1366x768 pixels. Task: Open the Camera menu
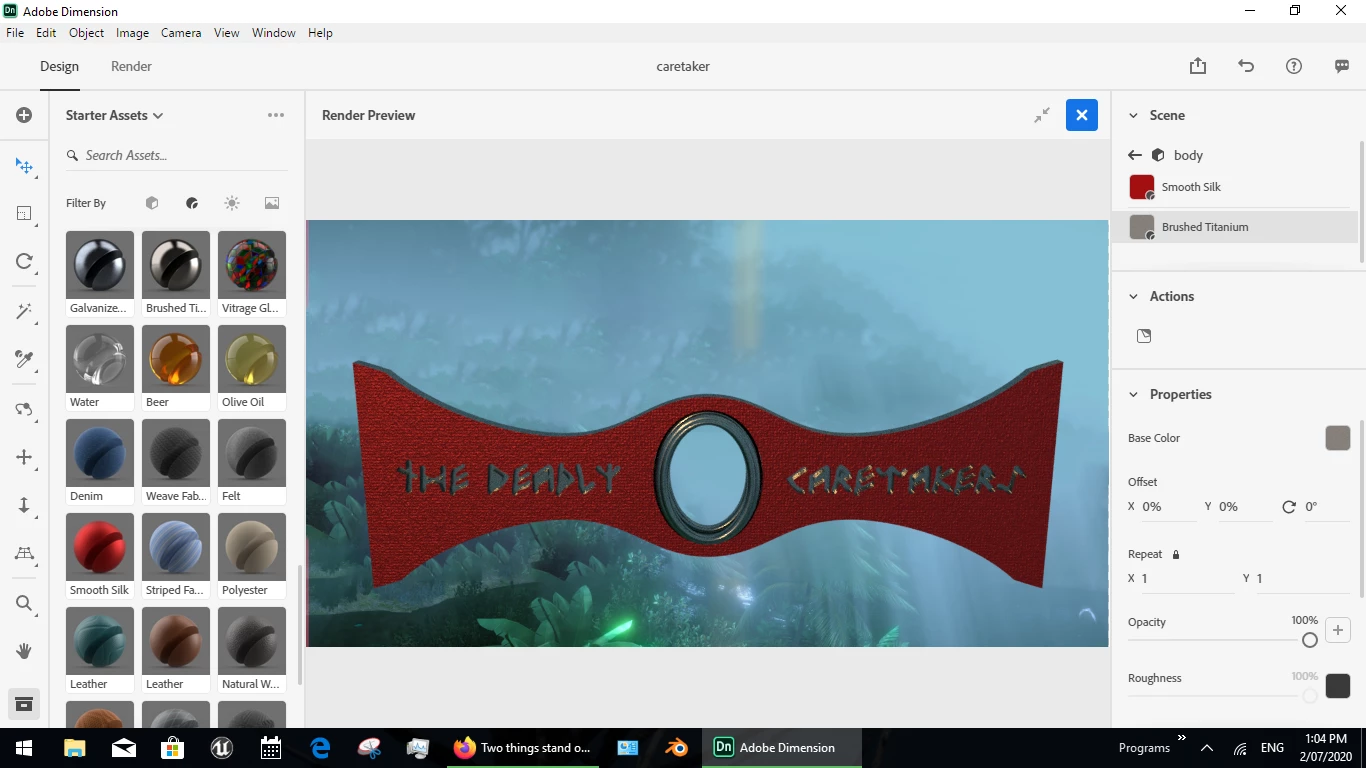[x=181, y=33]
